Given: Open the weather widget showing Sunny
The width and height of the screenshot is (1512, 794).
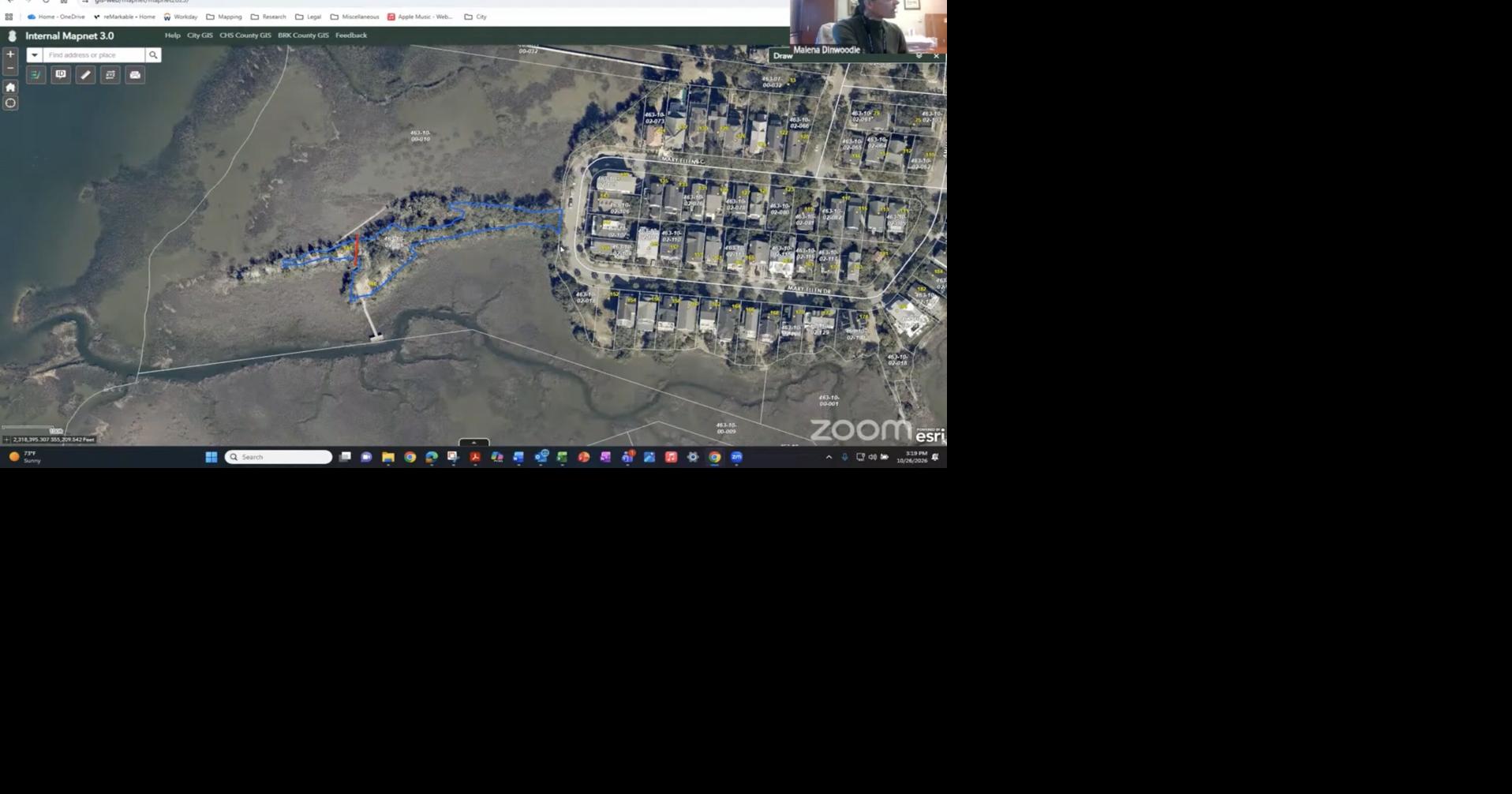Looking at the screenshot, I should click(x=25, y=457).
